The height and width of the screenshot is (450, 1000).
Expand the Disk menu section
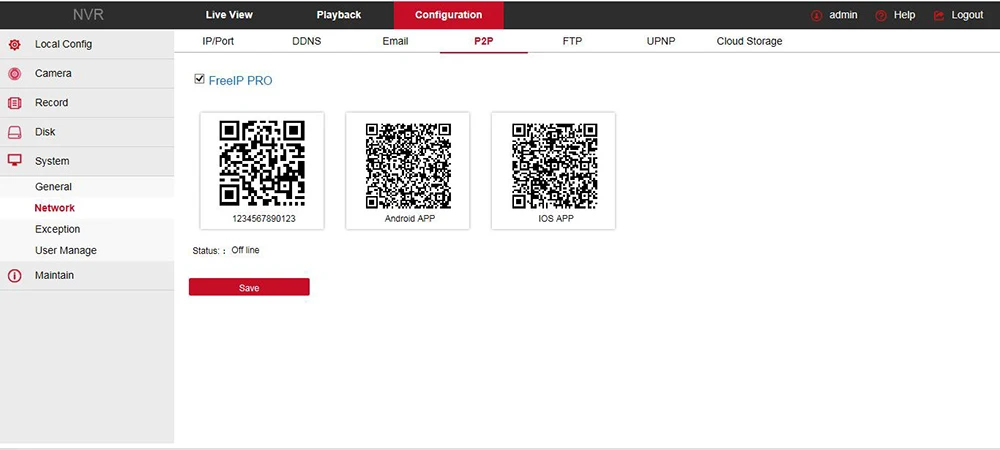pos(87,133)
